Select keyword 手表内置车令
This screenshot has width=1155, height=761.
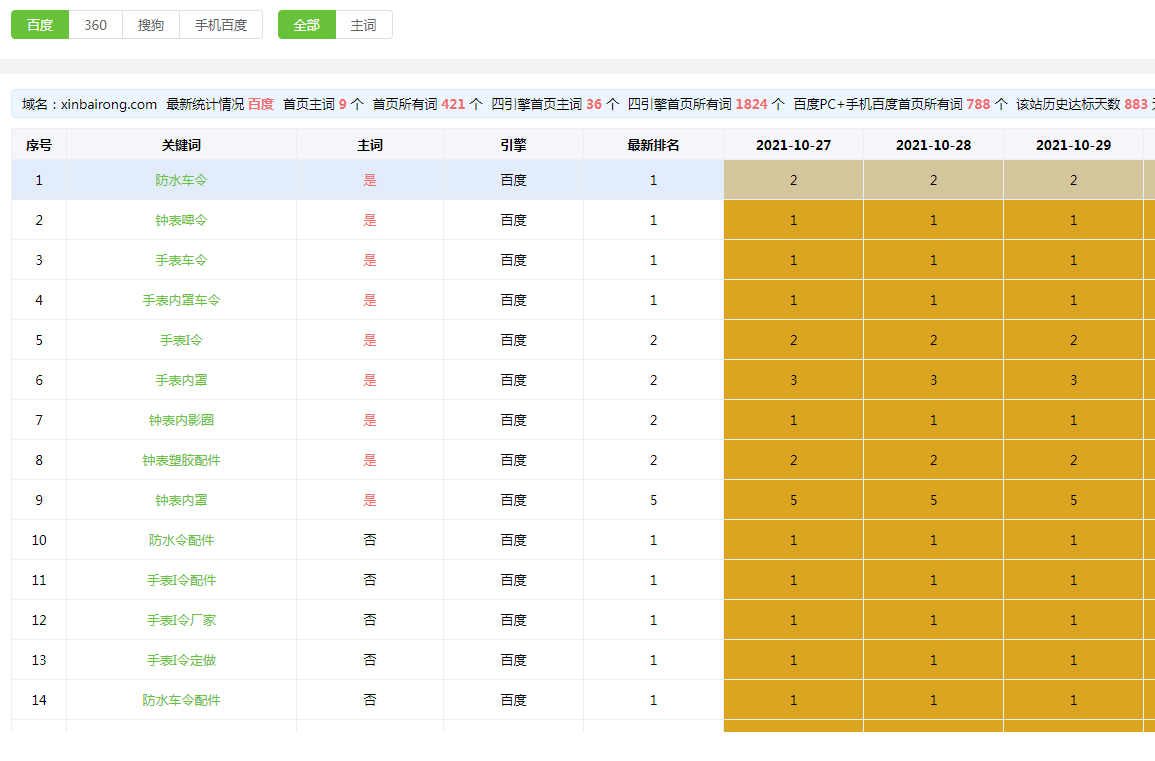181,300
